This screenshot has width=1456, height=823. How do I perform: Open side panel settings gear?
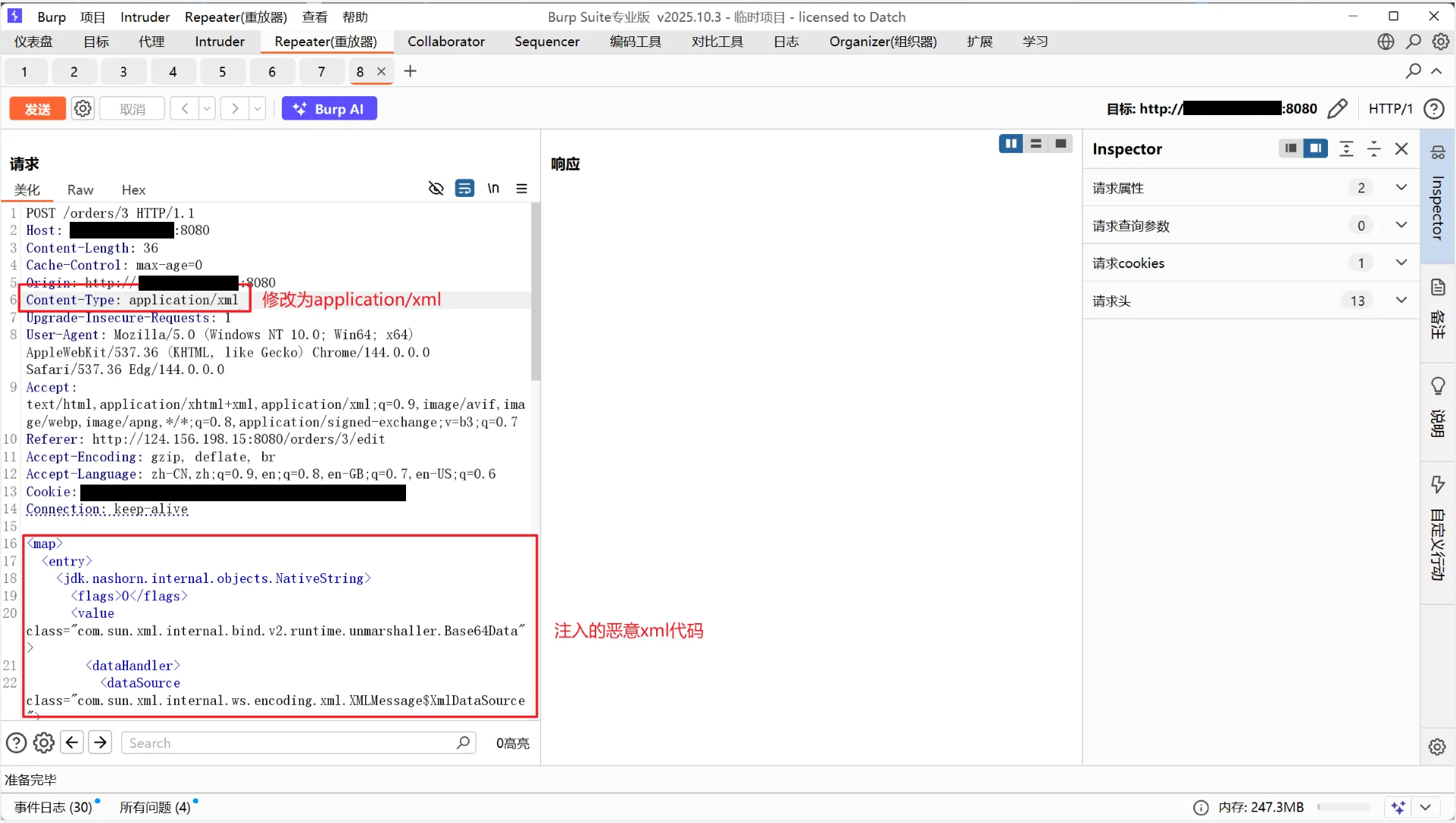click(x=1437, y=747)
